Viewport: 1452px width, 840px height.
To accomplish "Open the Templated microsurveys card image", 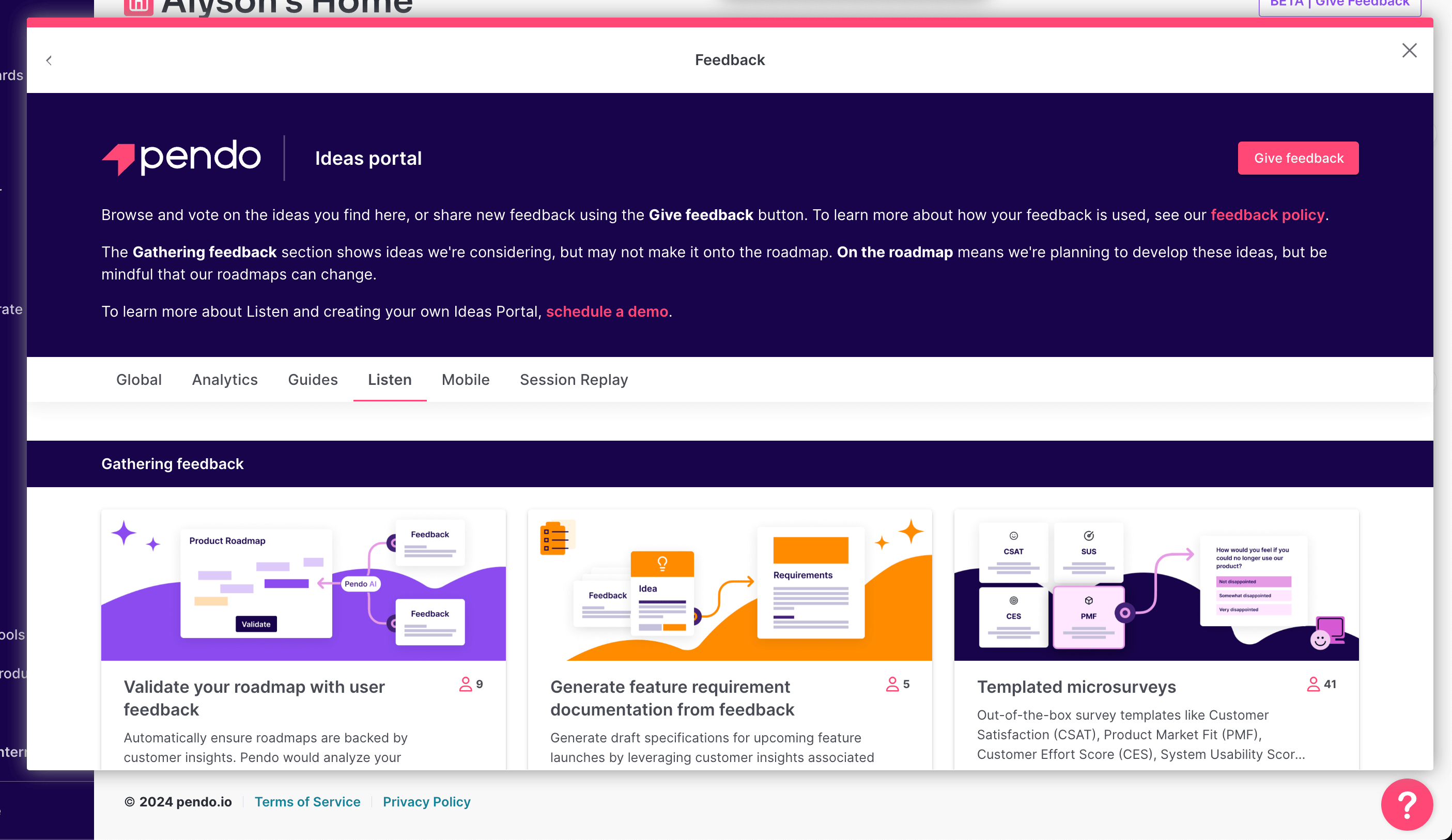I will point(1156,585).
